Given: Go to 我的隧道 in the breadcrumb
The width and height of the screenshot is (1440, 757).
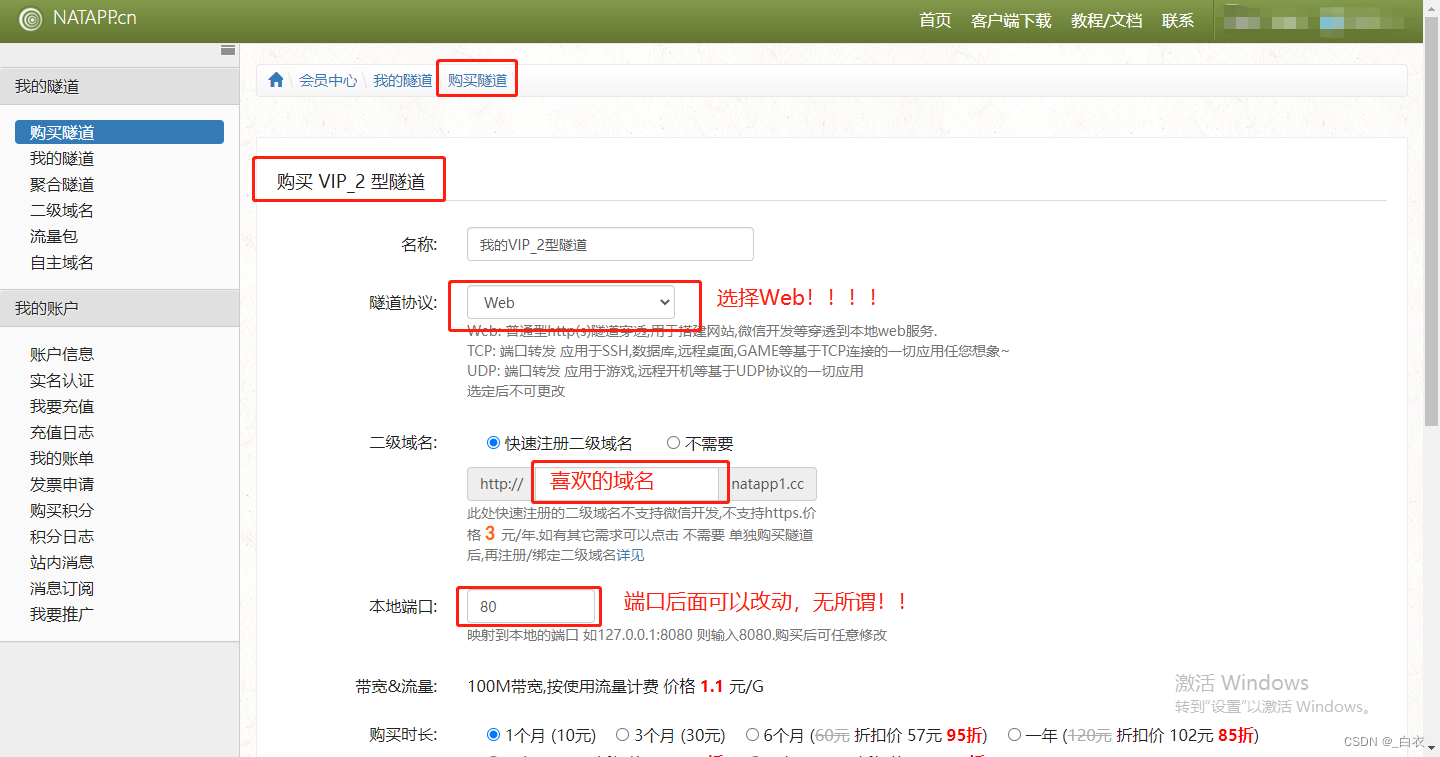Looking at the screenshot, I should point(402,80).
